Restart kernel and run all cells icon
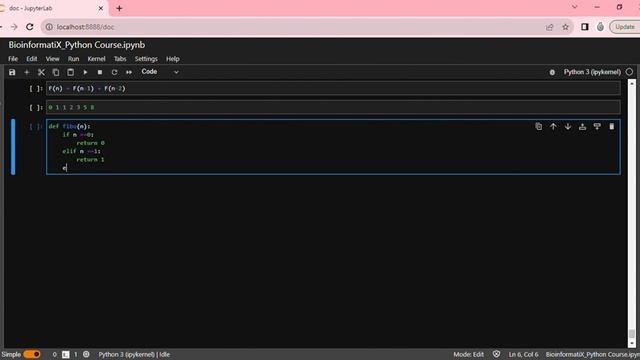 tap(129, 72)
